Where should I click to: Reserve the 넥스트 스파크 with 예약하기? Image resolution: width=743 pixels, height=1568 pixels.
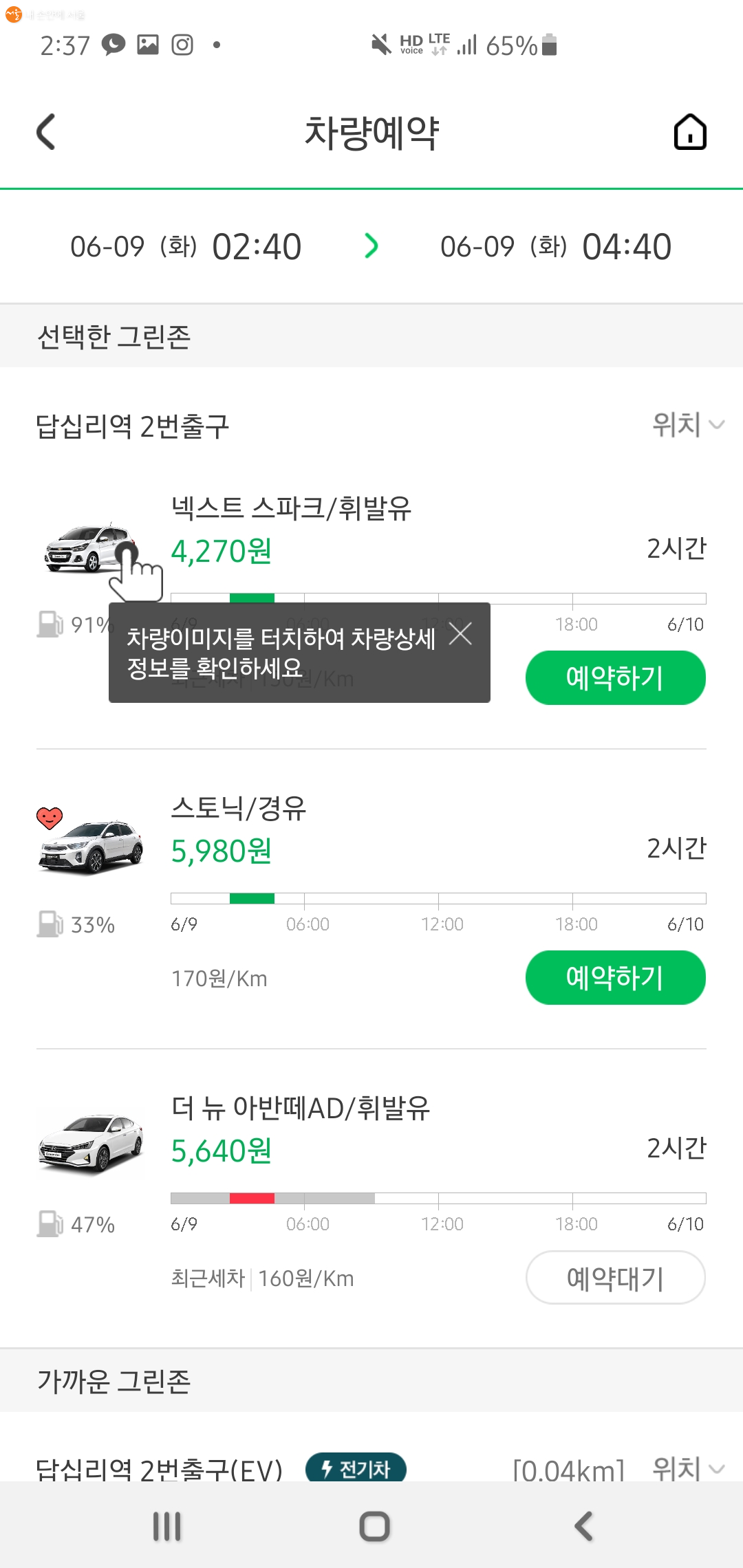coord(615,677)
